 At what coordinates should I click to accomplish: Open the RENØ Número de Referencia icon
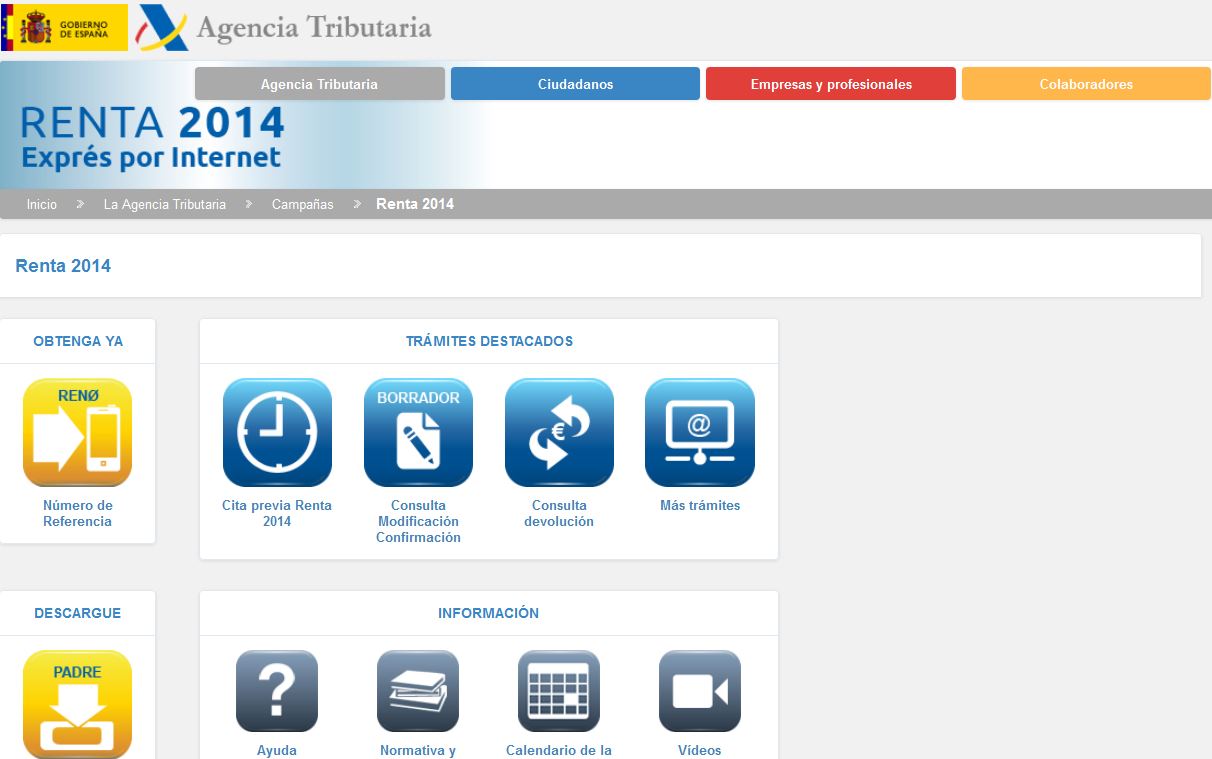point(77,432)
